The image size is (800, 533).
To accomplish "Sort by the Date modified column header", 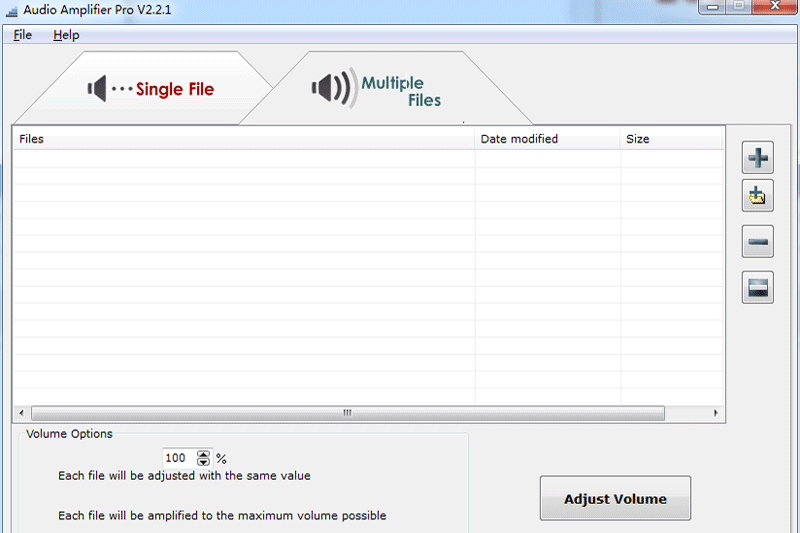I will (545, 139).
